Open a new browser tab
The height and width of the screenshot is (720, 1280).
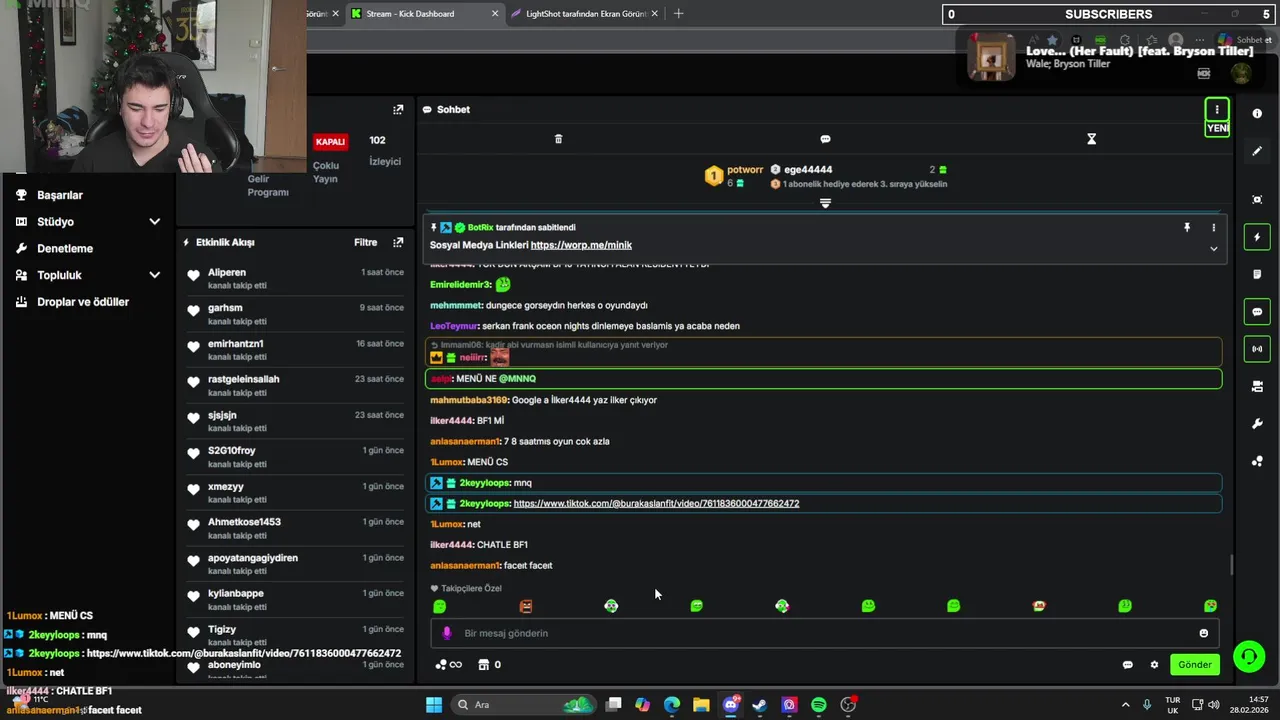click(678, 14)
